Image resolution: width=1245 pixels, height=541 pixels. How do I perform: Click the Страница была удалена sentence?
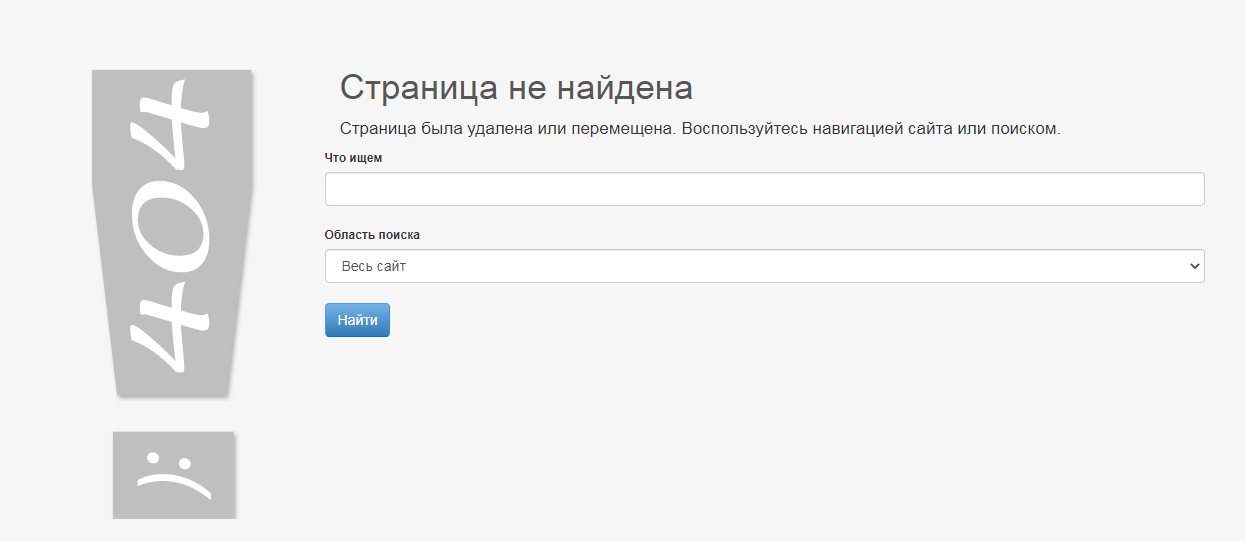tap(699, 129)
